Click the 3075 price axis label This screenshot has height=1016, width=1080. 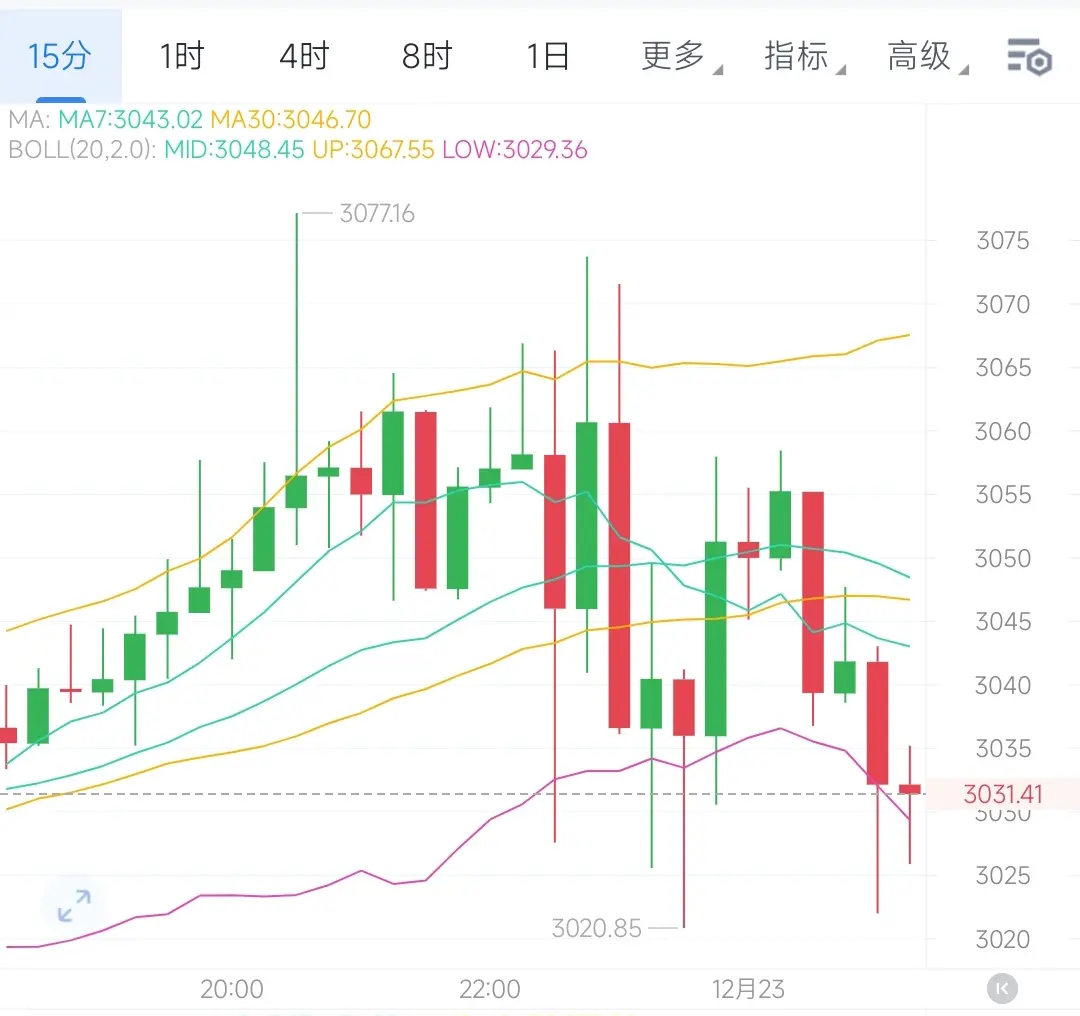(1003, 240)
